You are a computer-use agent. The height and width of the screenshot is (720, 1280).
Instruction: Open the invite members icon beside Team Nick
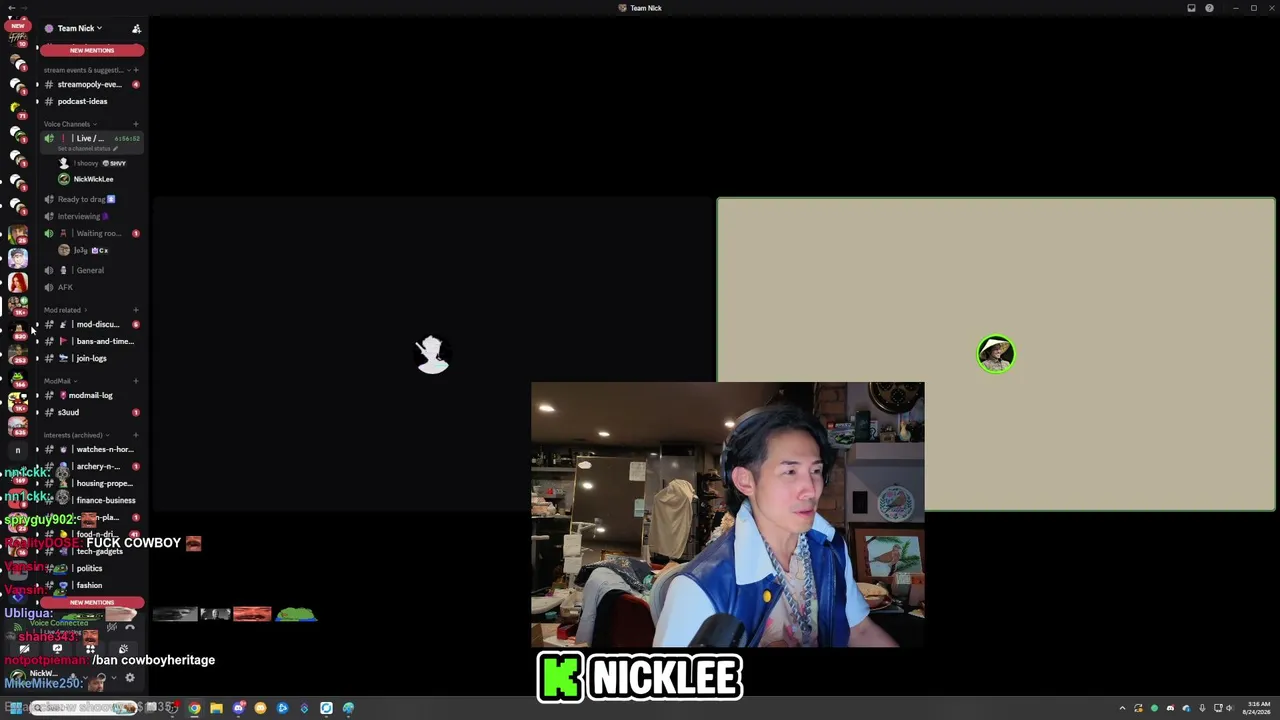[x=136, y=28]
